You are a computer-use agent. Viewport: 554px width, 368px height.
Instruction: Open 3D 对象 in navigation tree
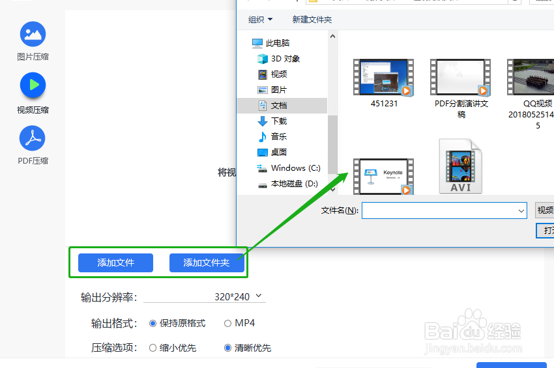pos(285,59)
